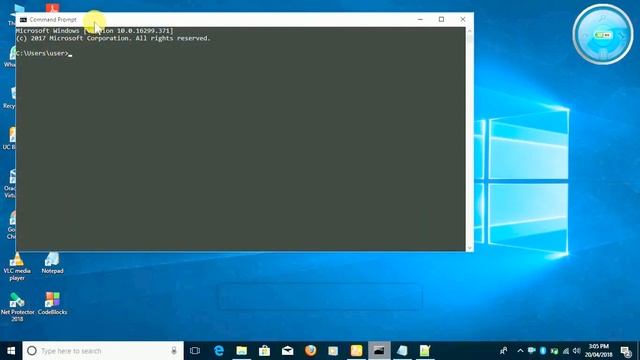Open VLC media player desktop shortcut
The height and width of the screenshot is (360, 640).
coord(17,267)
